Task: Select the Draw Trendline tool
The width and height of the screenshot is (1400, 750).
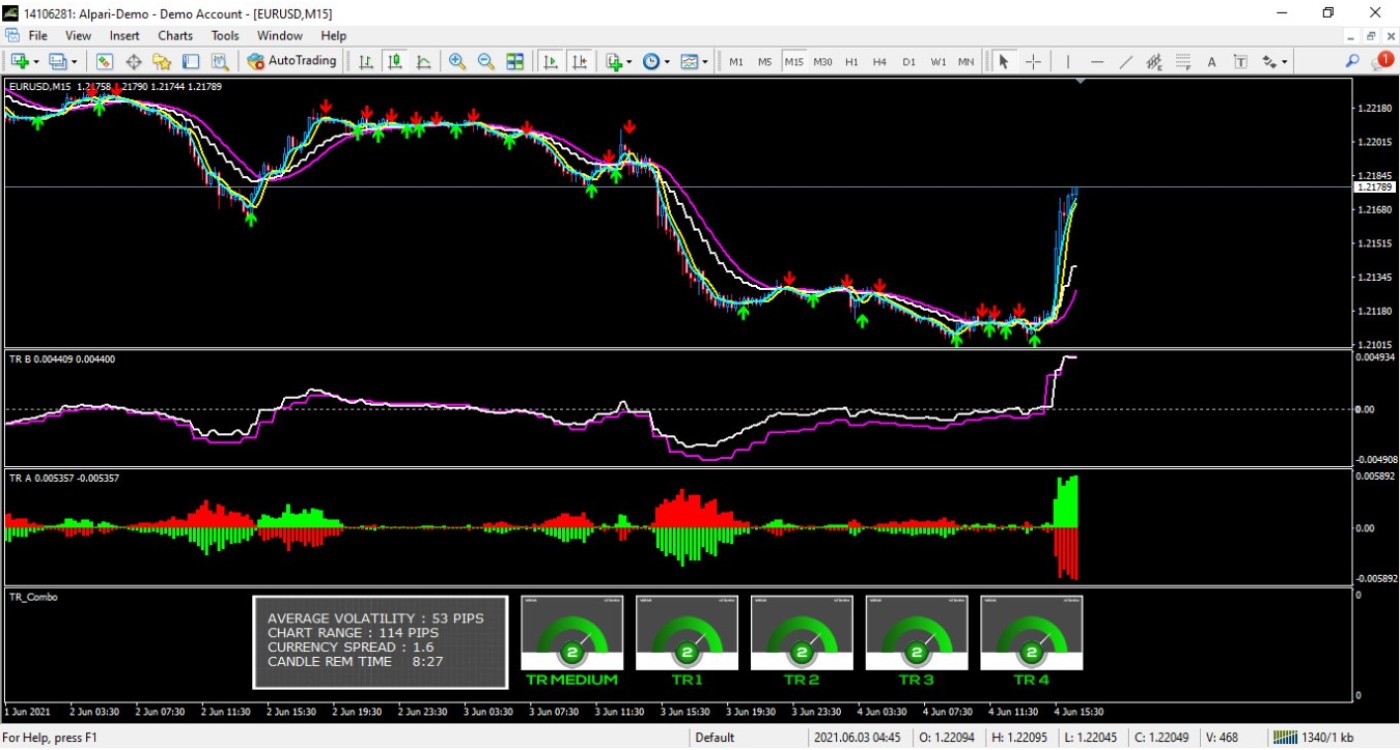Action: (x=1125, y=62)
